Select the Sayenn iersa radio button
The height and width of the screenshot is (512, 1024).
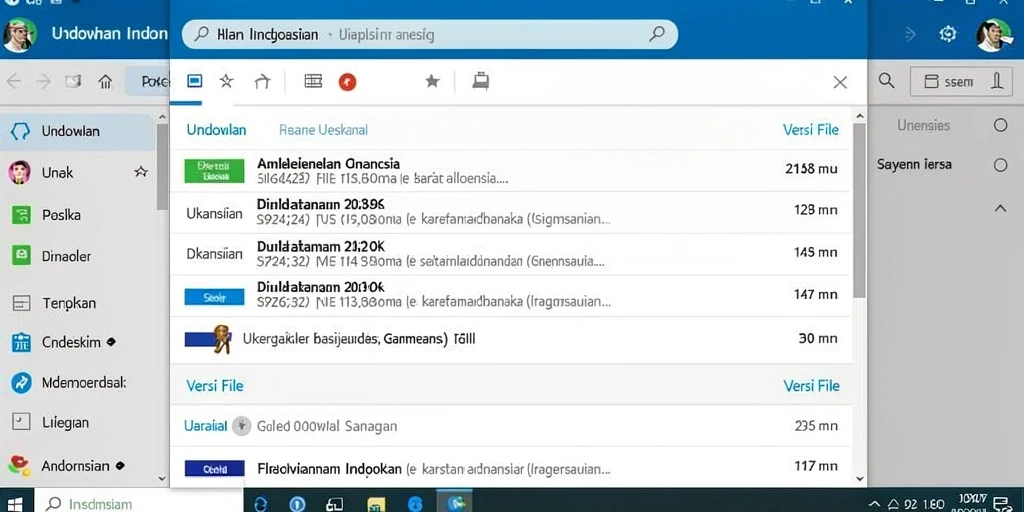[1000, 165]
